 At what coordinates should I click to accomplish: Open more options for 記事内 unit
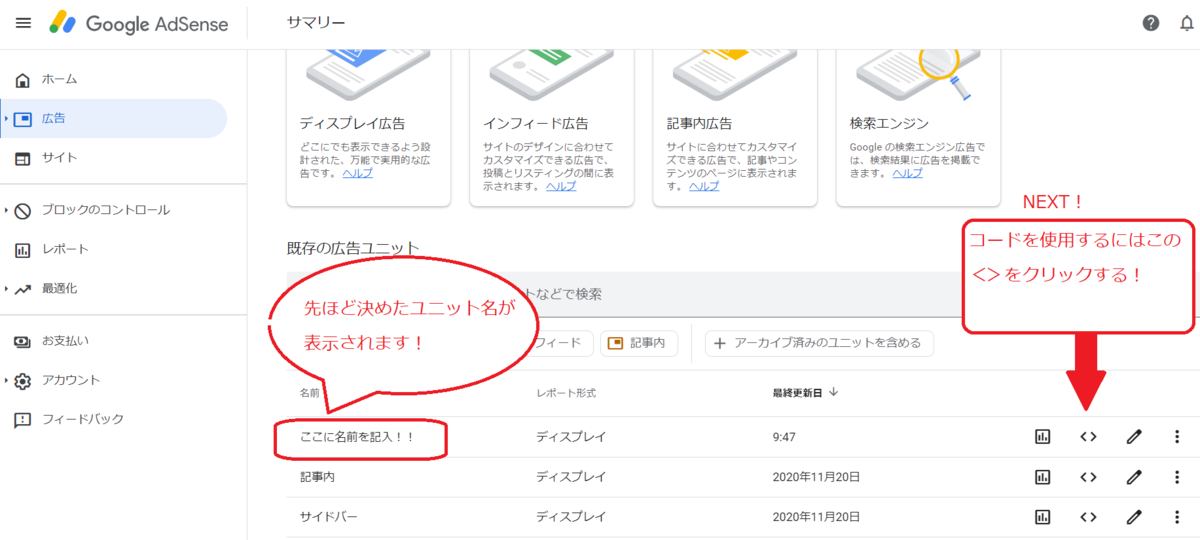pos(1177,477)
